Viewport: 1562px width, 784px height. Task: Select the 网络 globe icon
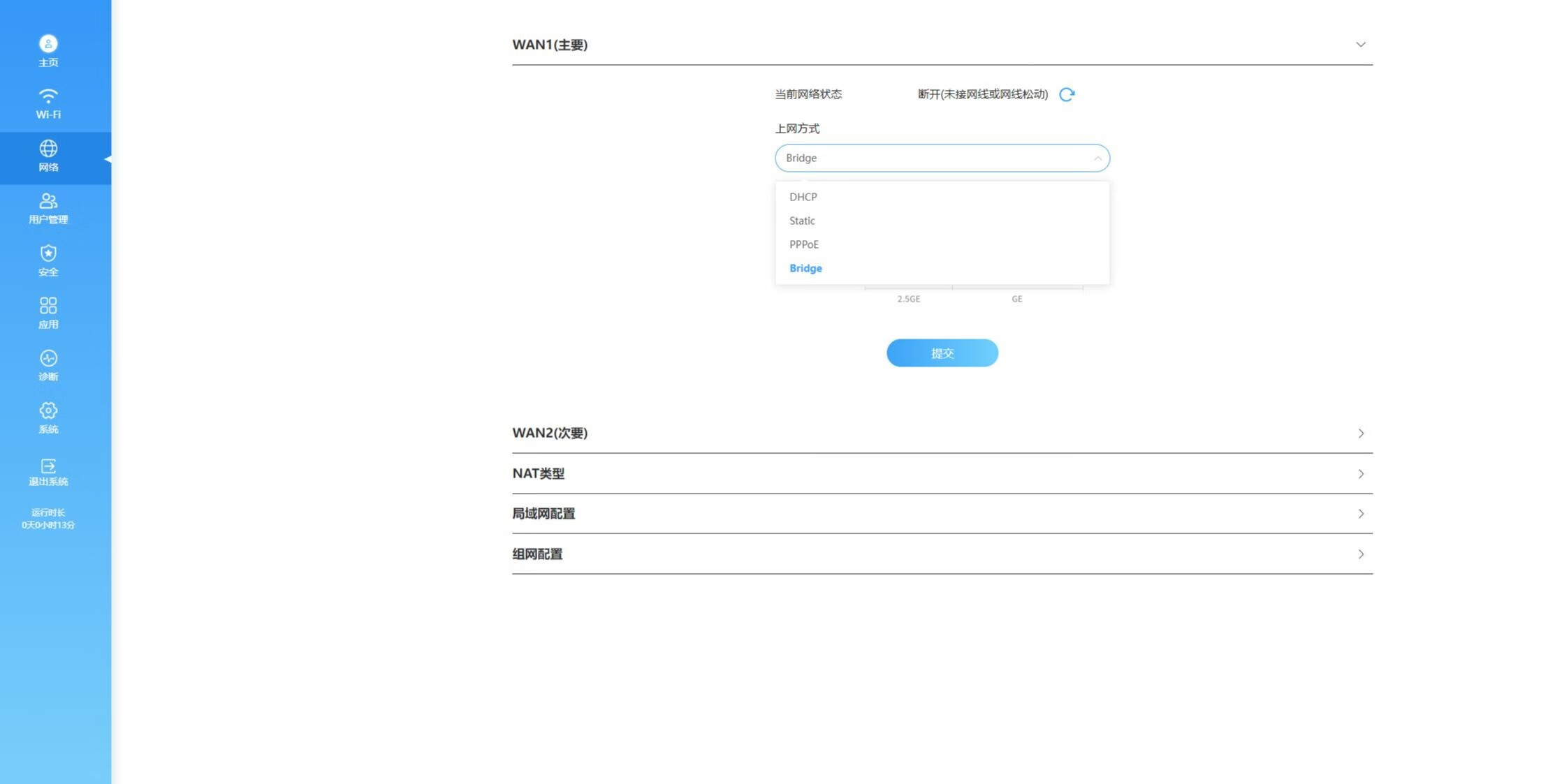point(48,149)
